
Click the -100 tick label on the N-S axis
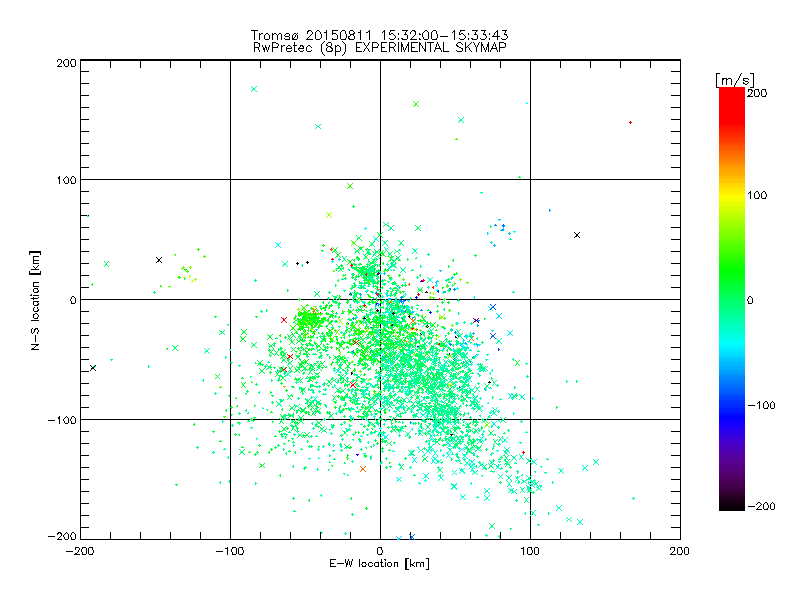tap(62, 420)
